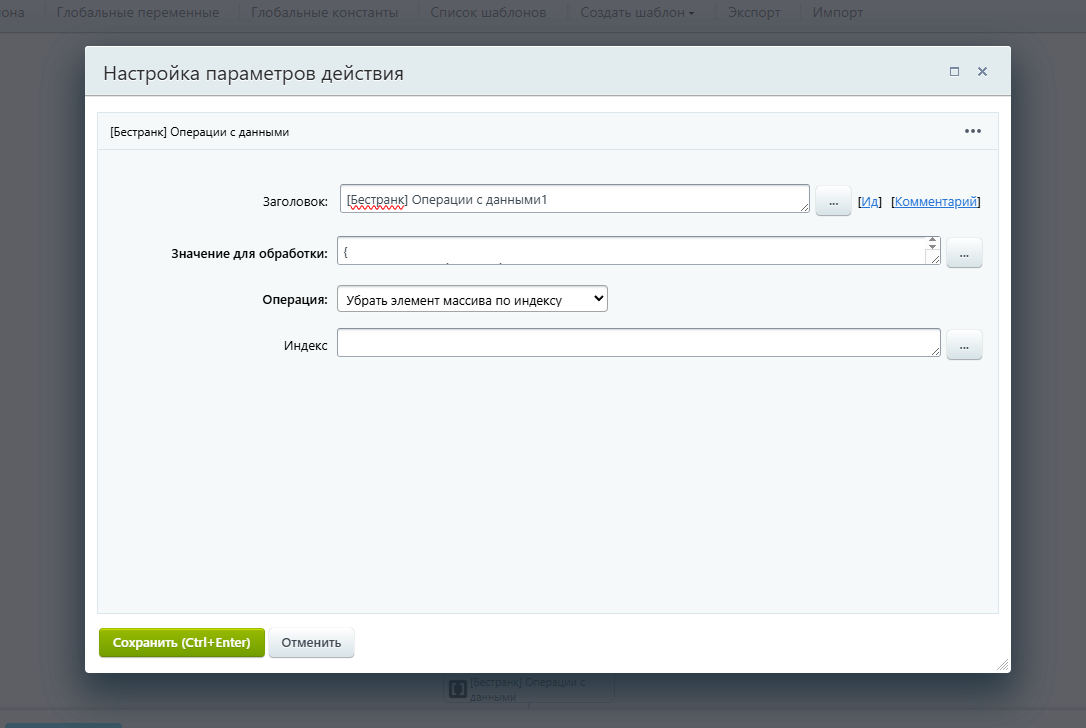Open the Экспорт menu item
This screenshot has width=1086, height=728.
coord(754,12)
